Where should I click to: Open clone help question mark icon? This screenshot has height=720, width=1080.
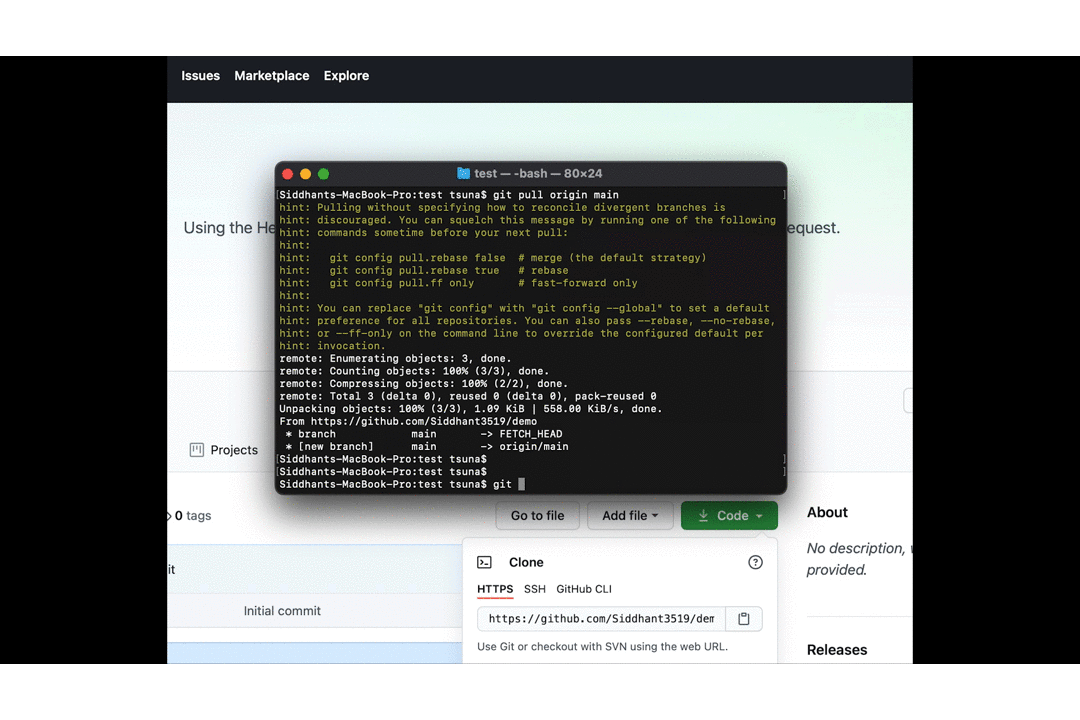tap(756, 562)
